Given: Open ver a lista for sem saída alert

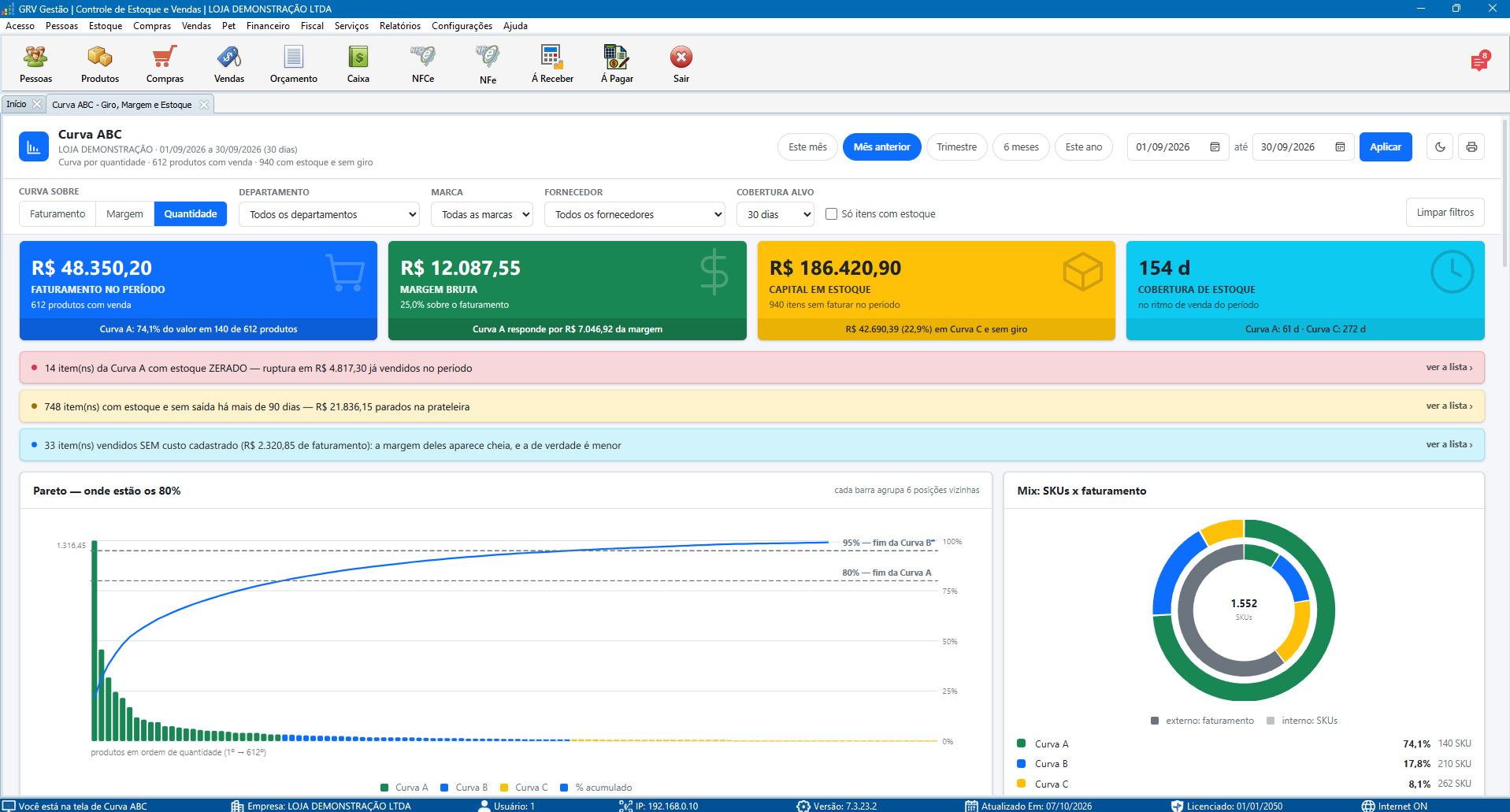Looking at the screenshot, I should [x=1449, y=406].
